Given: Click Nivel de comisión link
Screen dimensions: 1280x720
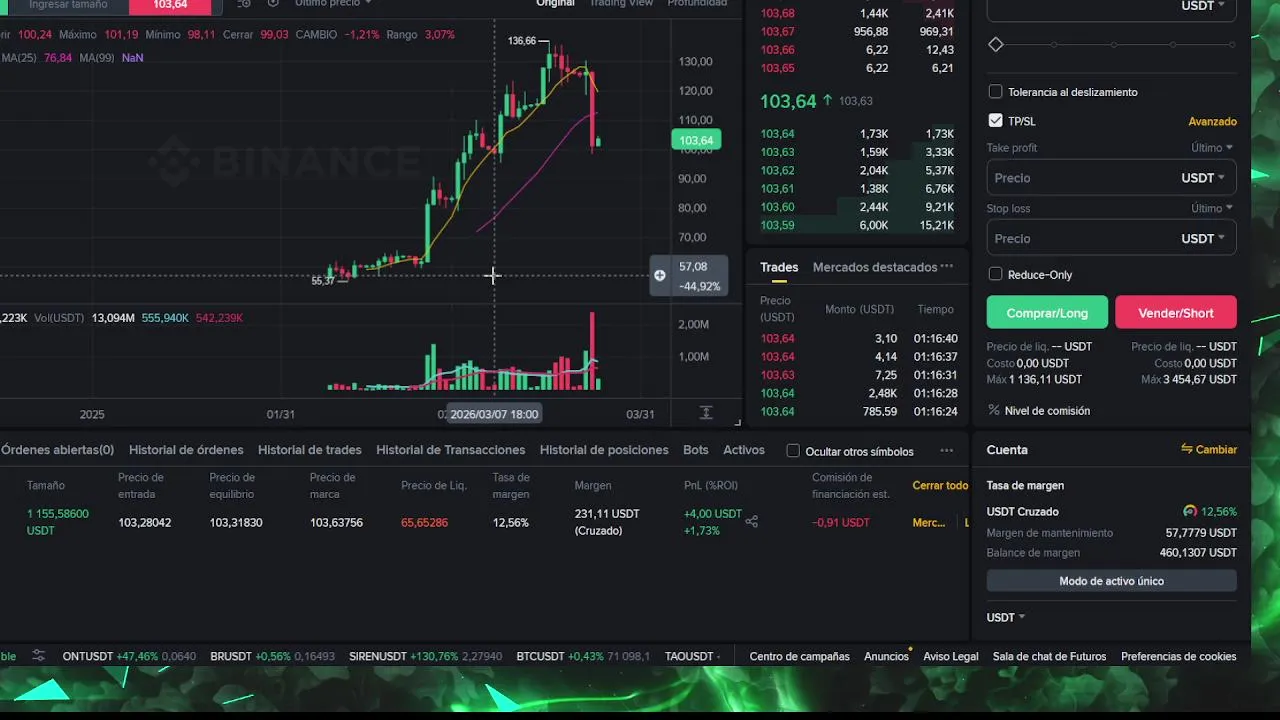Looking at the screenshot, I should click(1047, 410).
